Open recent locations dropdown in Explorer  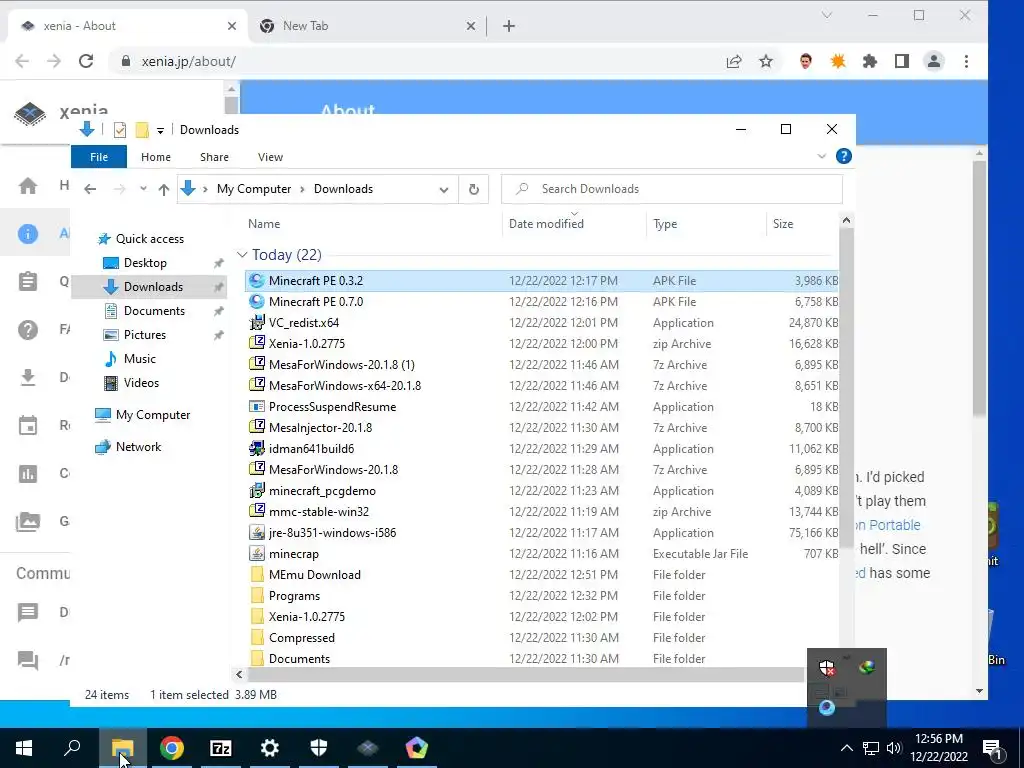click(143, 189)
